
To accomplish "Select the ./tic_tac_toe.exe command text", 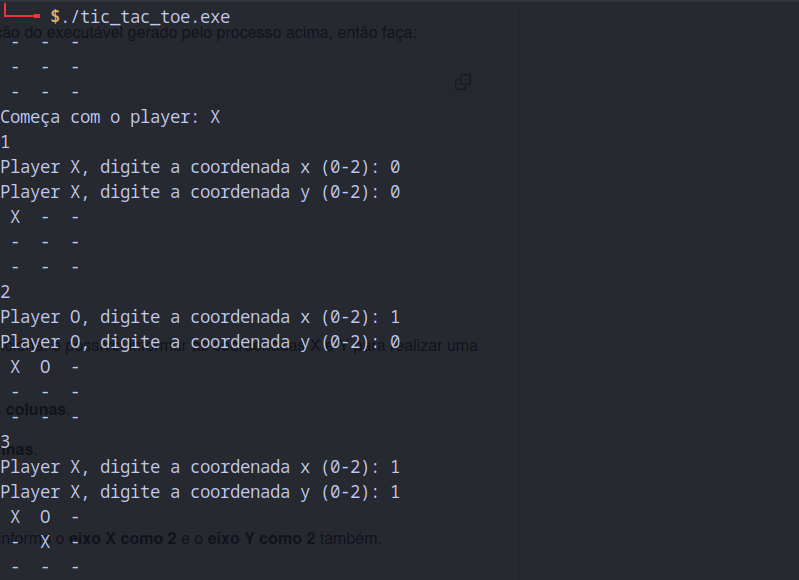I will [146, 17].
